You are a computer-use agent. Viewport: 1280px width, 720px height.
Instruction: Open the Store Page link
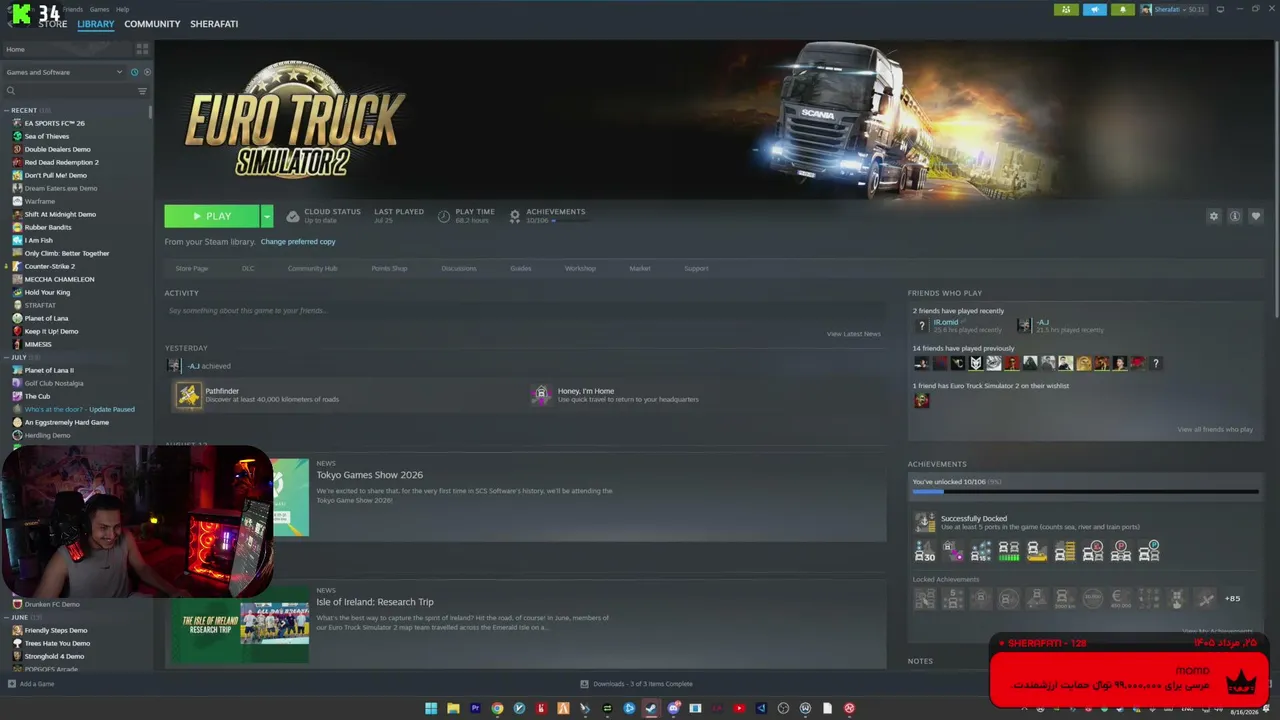pyautogui.click(x=192, y=268)
